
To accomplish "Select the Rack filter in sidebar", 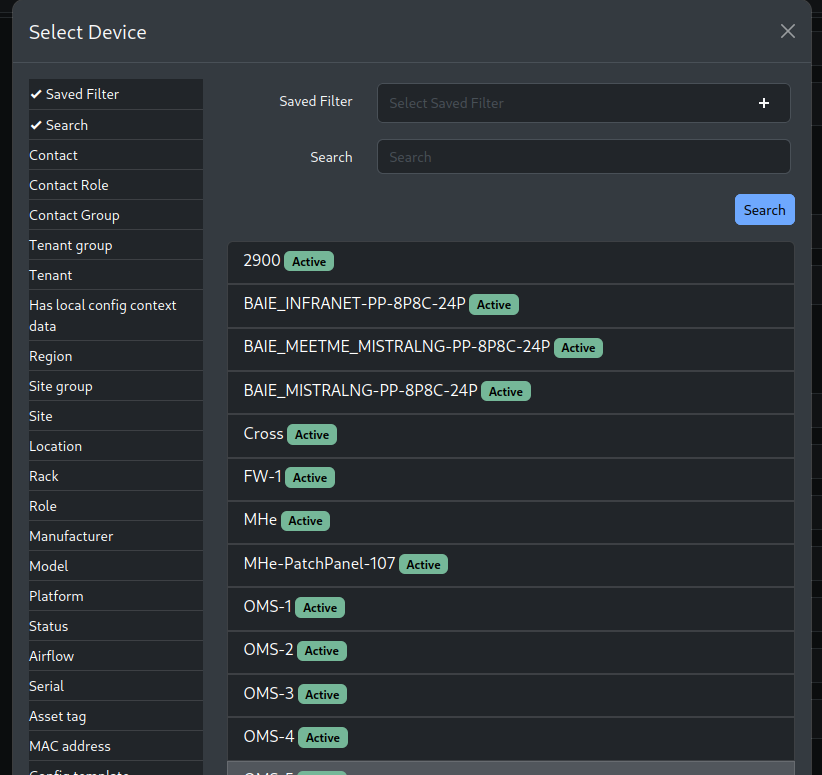I will tap(44, 476).
